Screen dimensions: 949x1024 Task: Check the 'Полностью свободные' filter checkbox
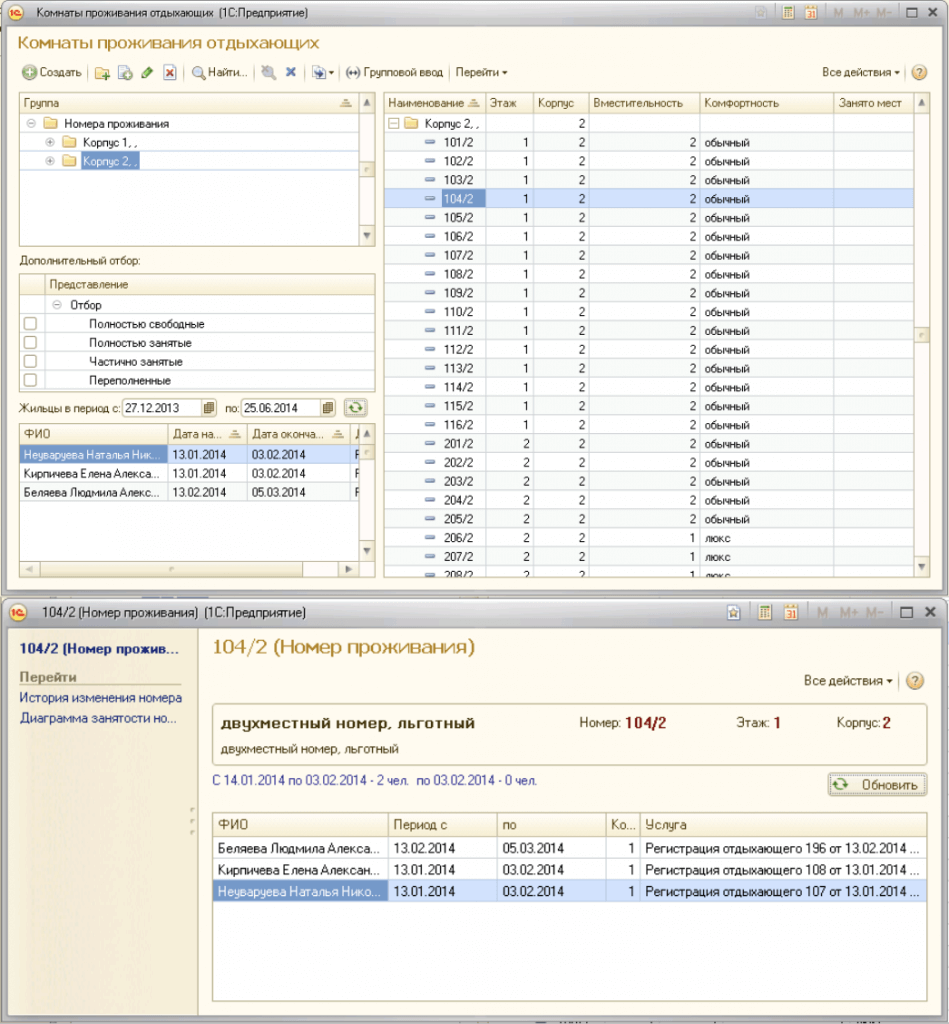pos(30,324)
